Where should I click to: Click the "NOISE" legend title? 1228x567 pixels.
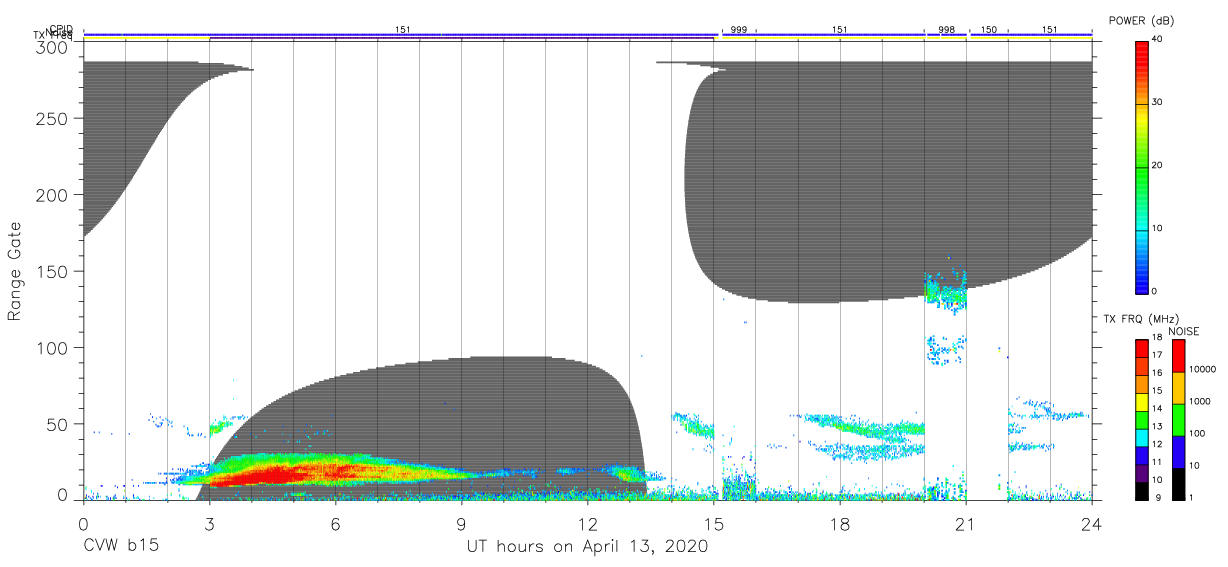[x=1183, y=331]
